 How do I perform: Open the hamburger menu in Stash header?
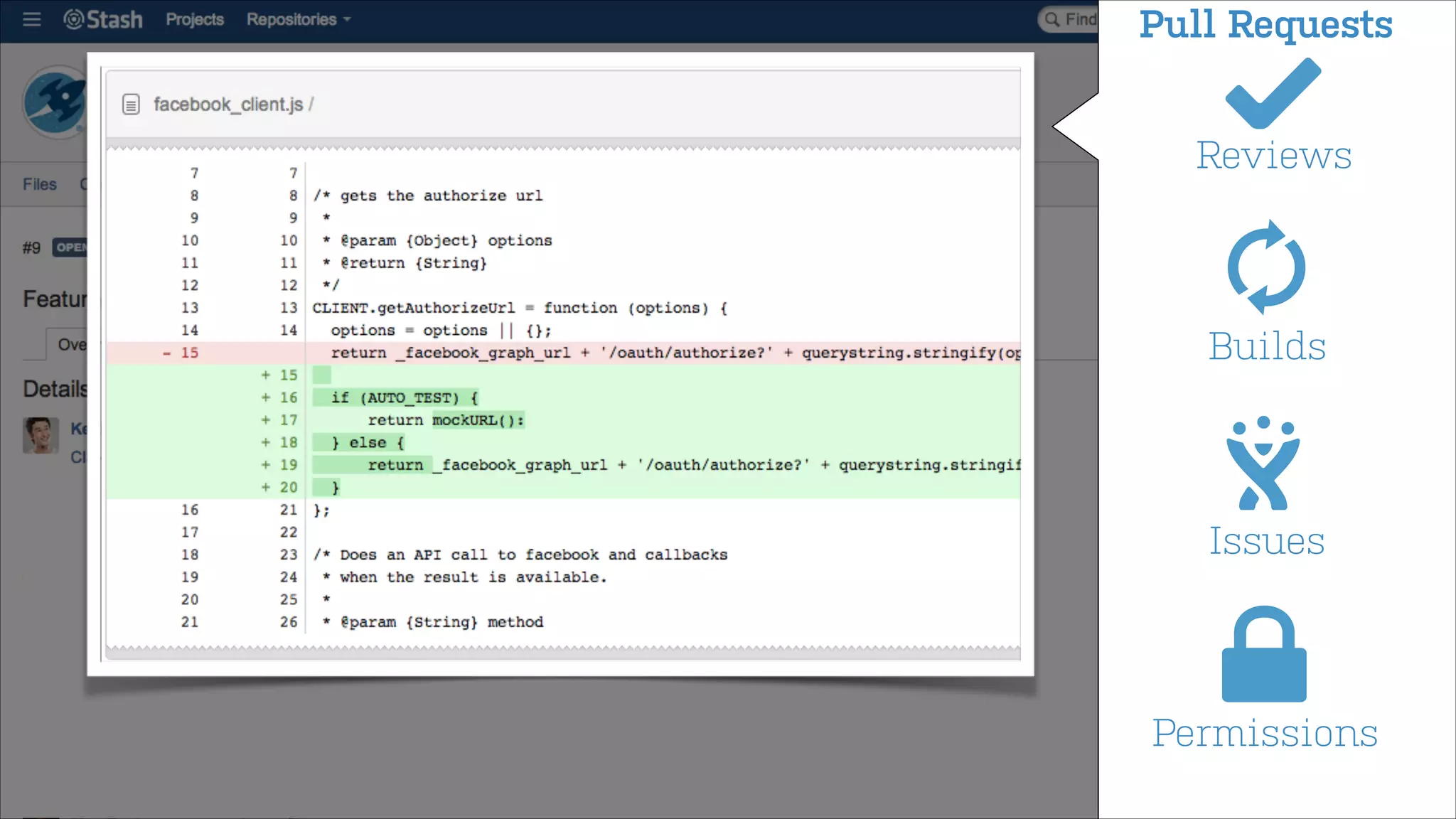31,20
